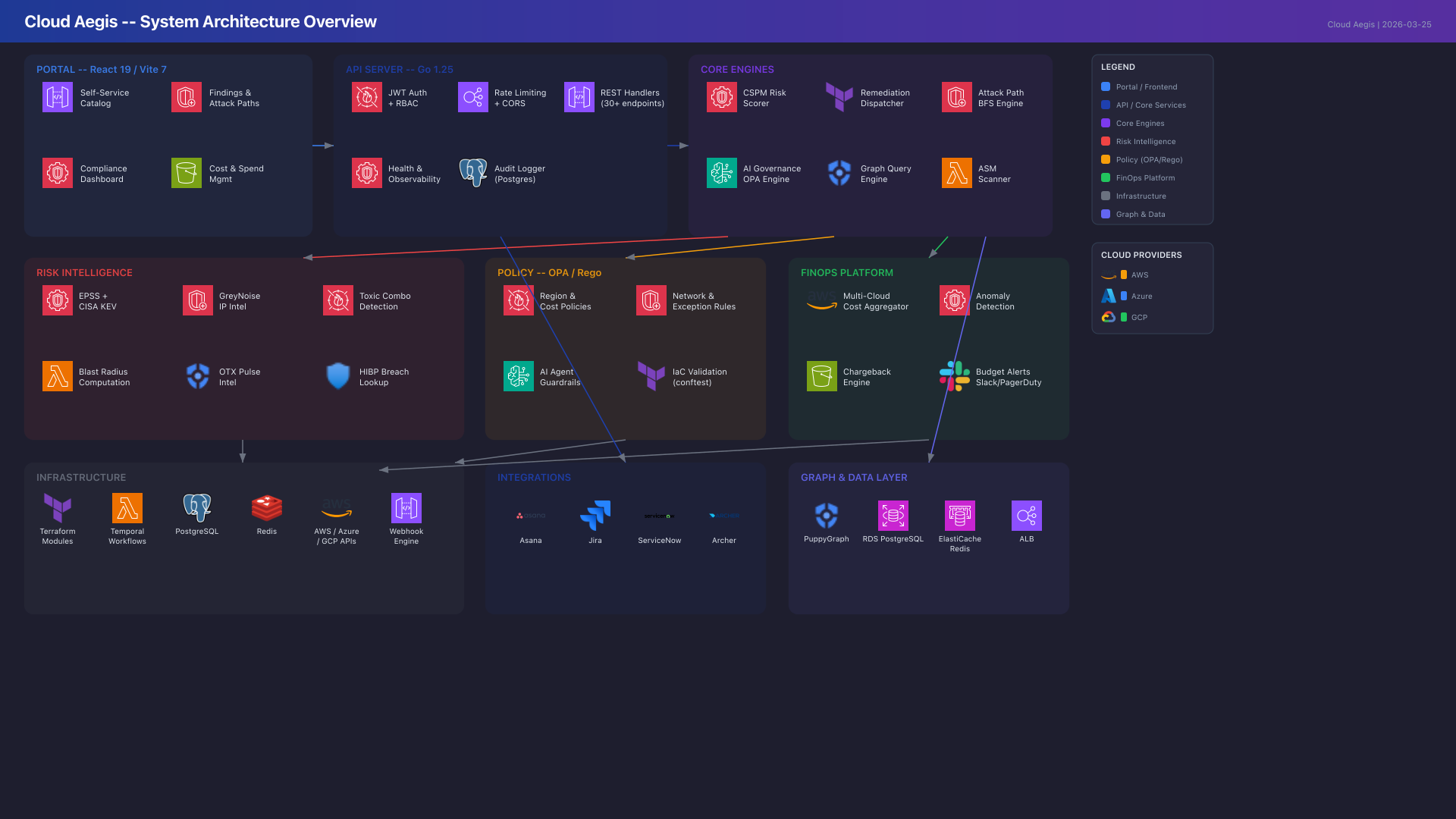Select the Remediation Dispatcher Terraform icon
Image resolution: width=1456 pixels, height=819 pixels.
[839, 97]
